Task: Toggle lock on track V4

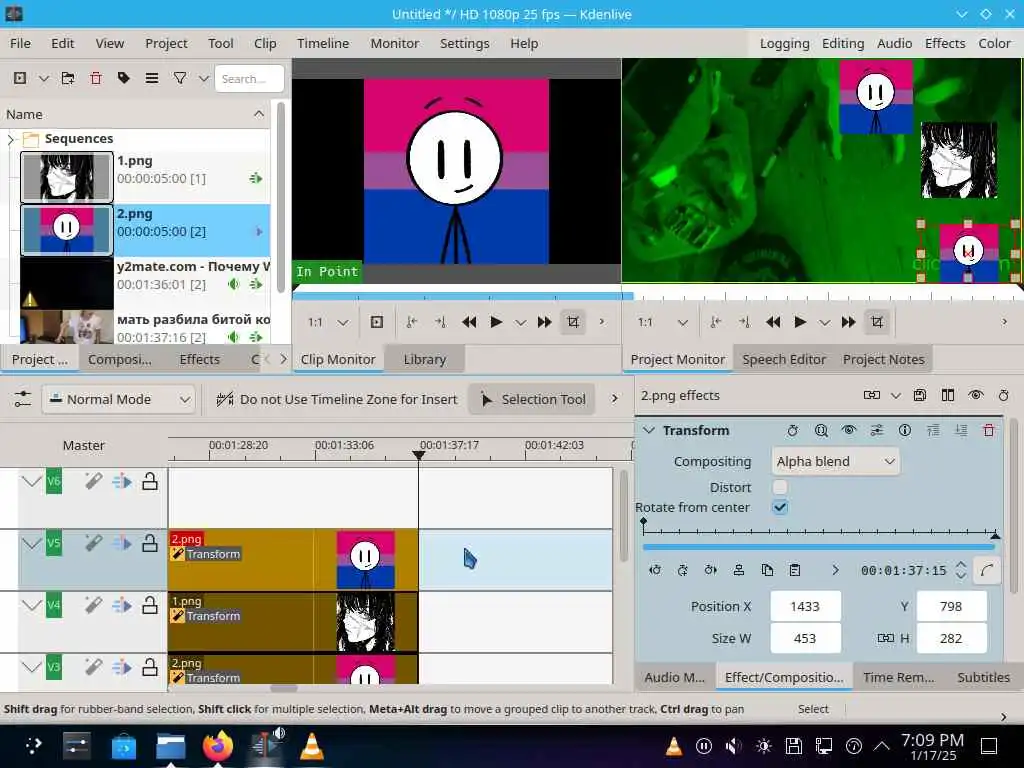Action: click(x=150, y=605)
